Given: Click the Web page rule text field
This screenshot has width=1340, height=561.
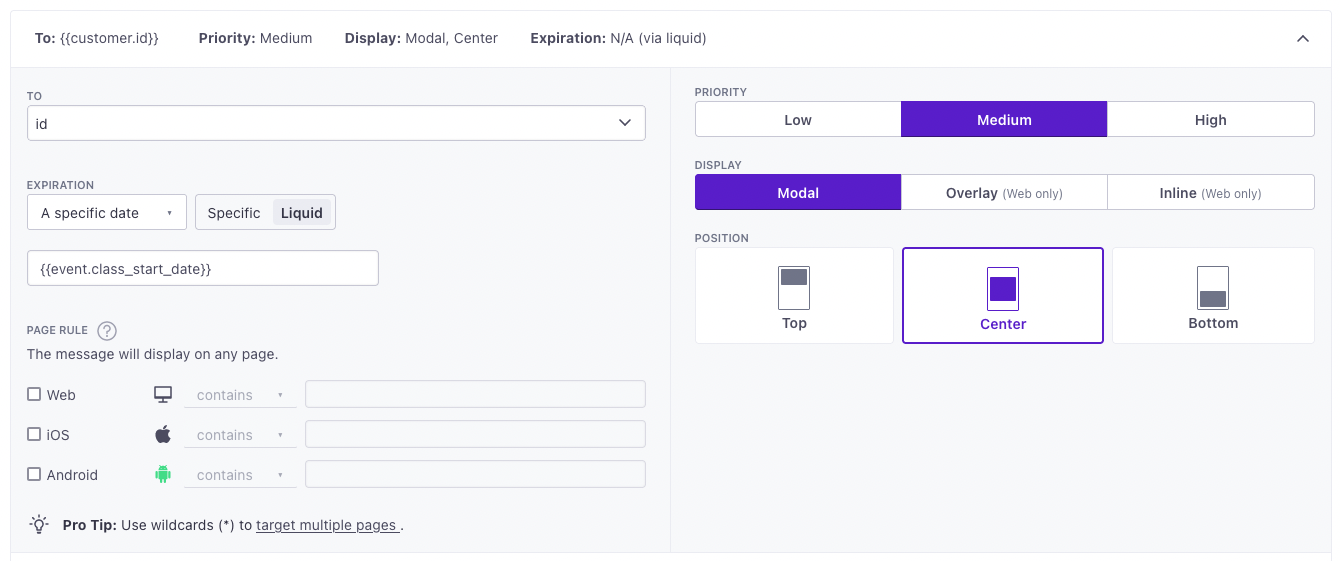Looking at the screenshot, I should (x=475, y=394).
